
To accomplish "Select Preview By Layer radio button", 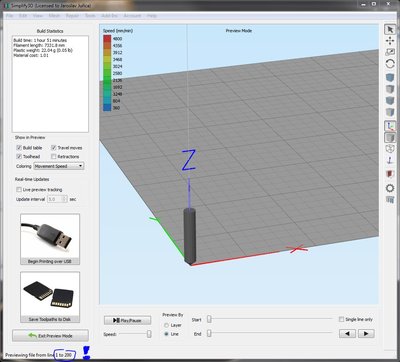I will [166, 325].
